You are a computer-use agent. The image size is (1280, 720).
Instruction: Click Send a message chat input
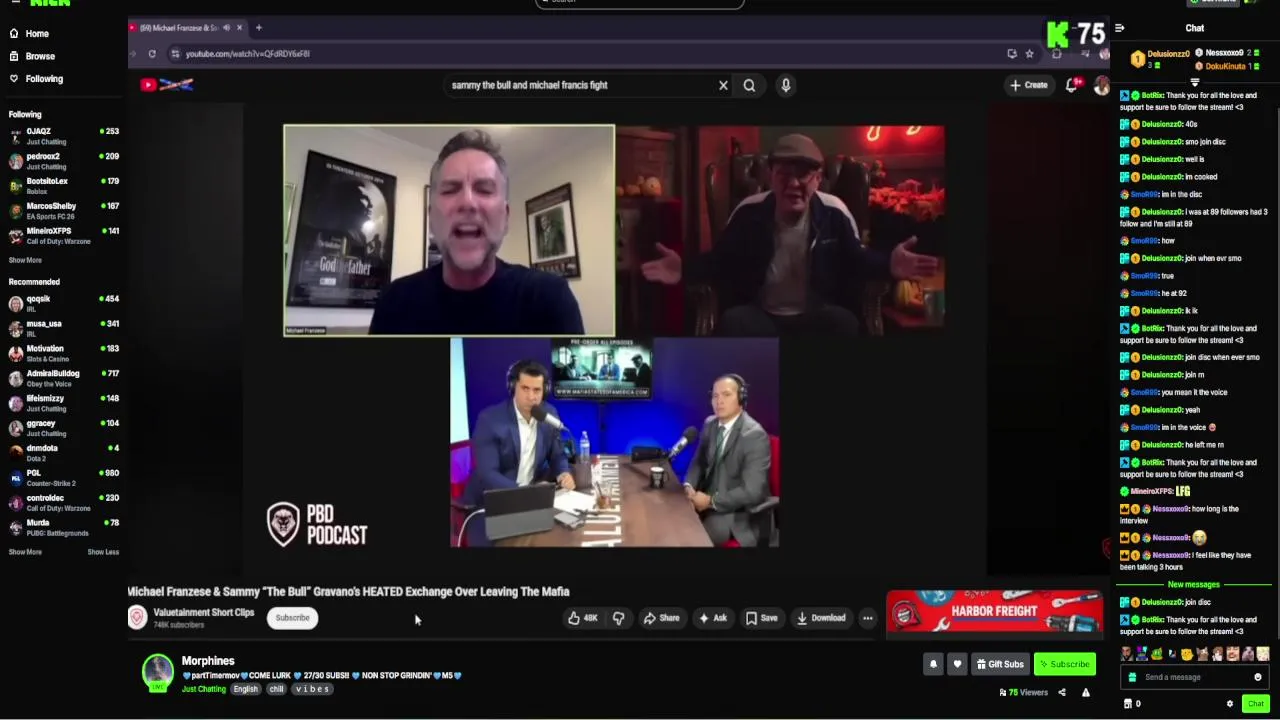pos(1195,677)
